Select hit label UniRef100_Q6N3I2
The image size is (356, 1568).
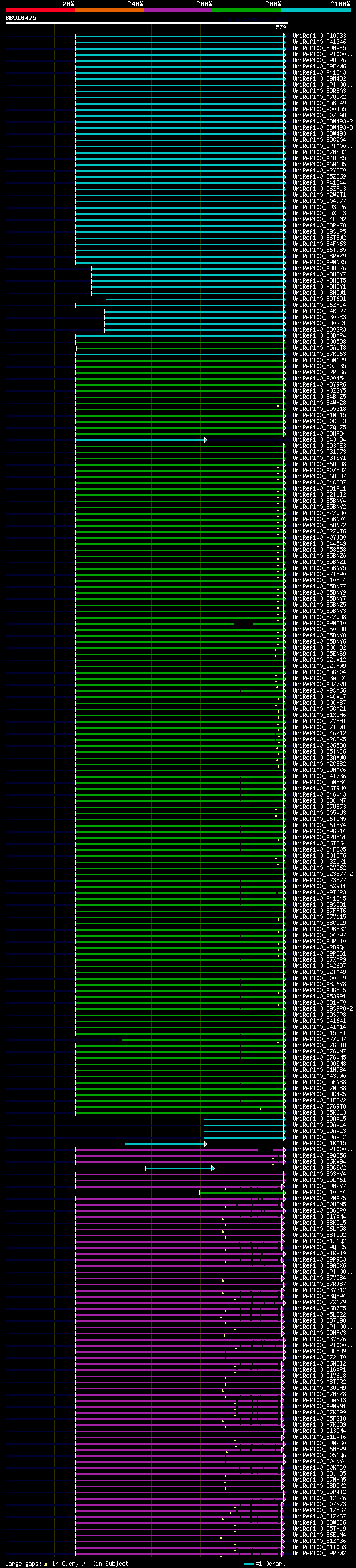tap(319, 1363)
